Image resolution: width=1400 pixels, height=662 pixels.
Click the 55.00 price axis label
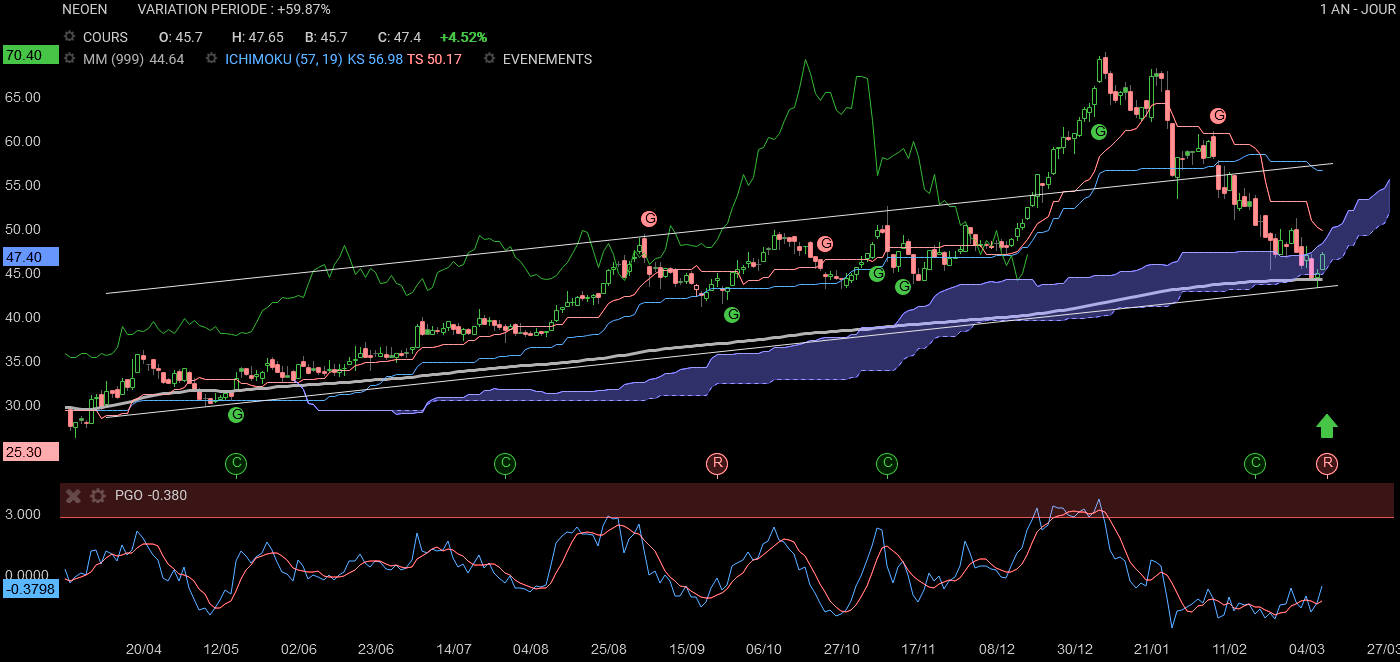pyautogui.click(x=24, y=186)
